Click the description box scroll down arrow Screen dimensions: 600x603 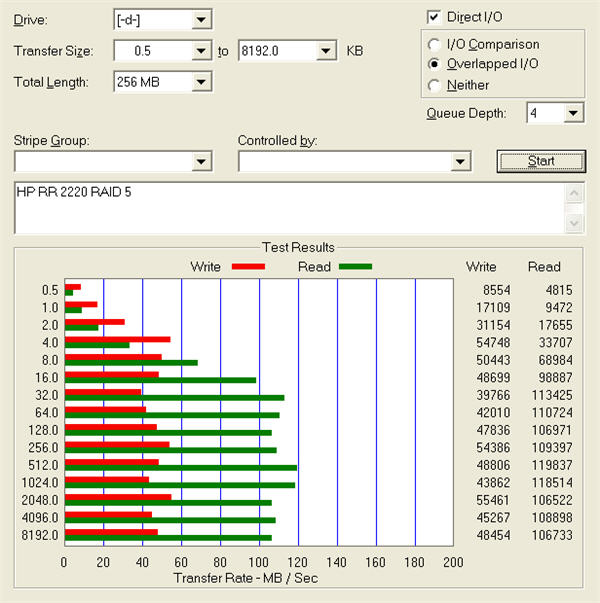(574, 223)
